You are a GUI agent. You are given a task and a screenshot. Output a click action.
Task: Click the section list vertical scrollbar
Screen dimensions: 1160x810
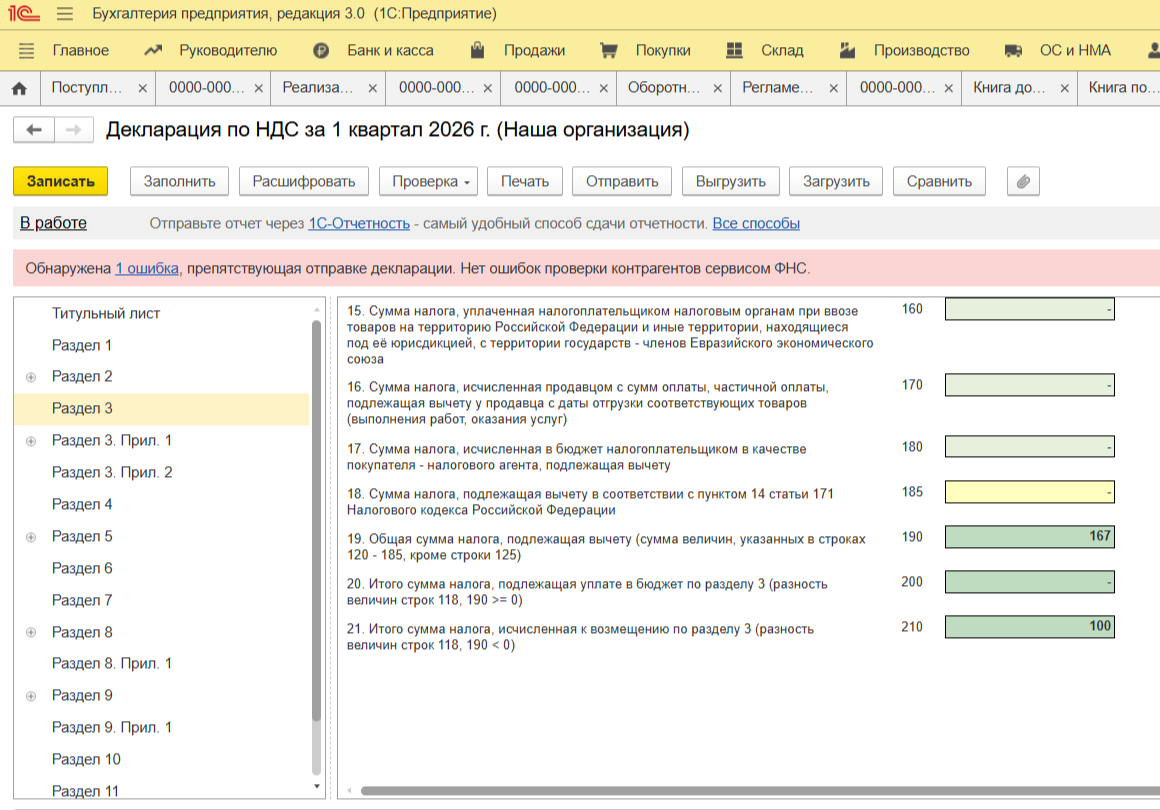click(x=317, y=520)
